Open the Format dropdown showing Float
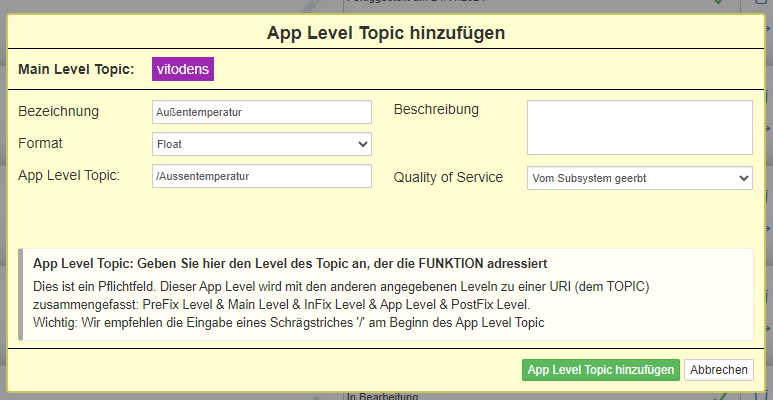The image size is (773, 400). [x=262, y=144]
